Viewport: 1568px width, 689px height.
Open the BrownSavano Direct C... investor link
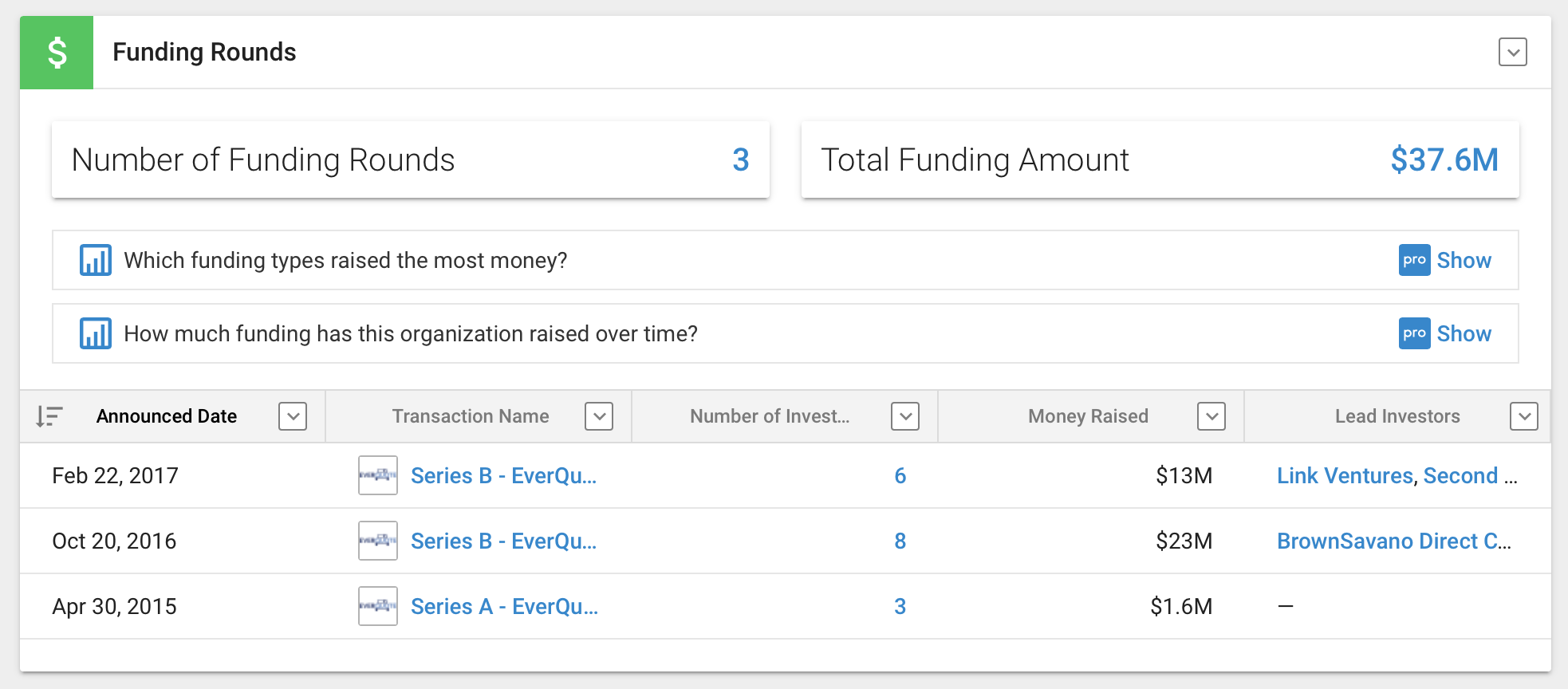[1394, 541]
